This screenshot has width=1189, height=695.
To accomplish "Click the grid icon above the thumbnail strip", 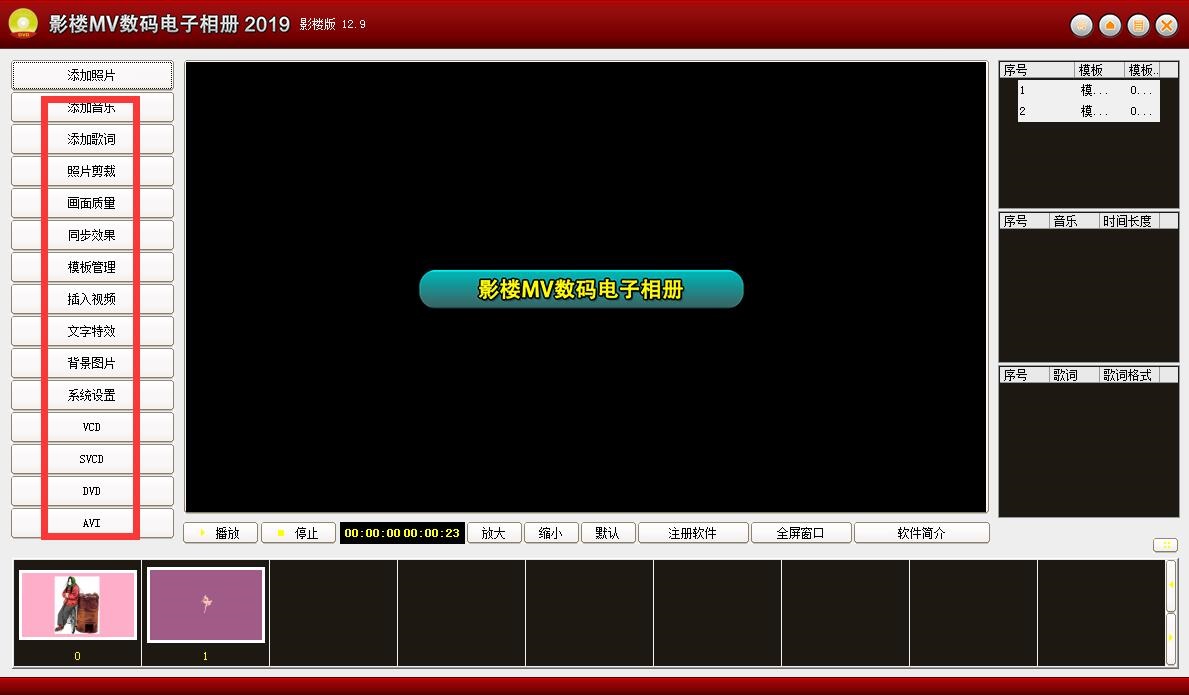I will tap(1165, 545).
